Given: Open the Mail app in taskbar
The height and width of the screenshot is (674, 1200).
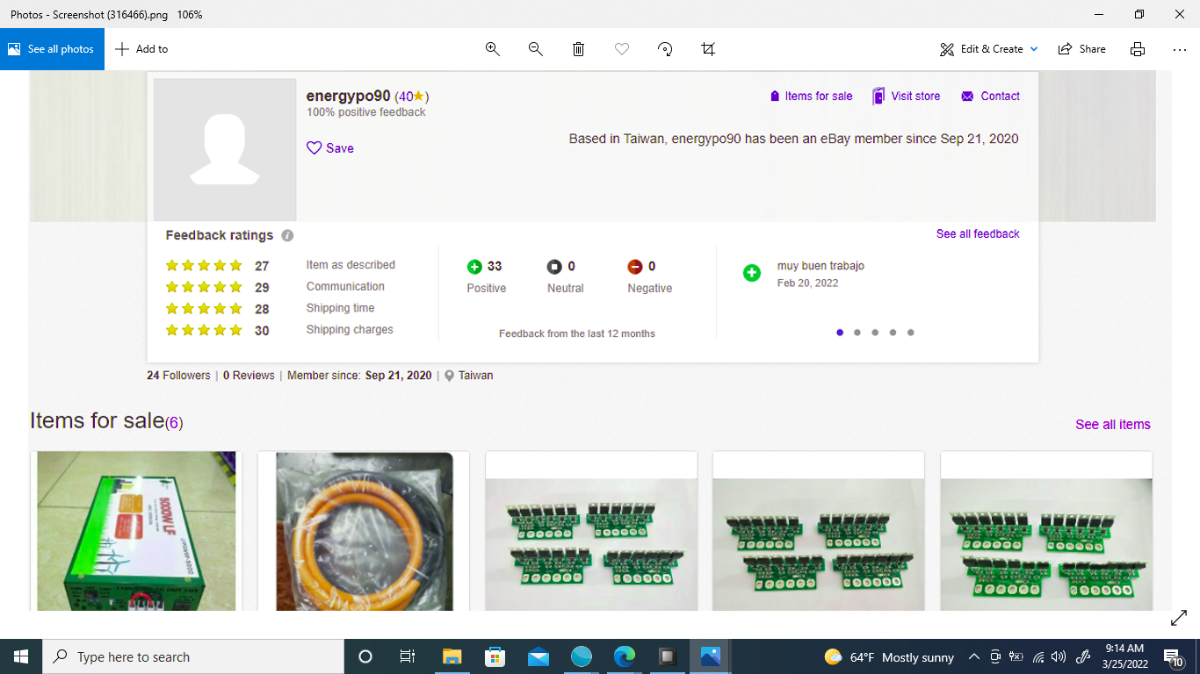Looking at the screenshot, I should [538, 657].
